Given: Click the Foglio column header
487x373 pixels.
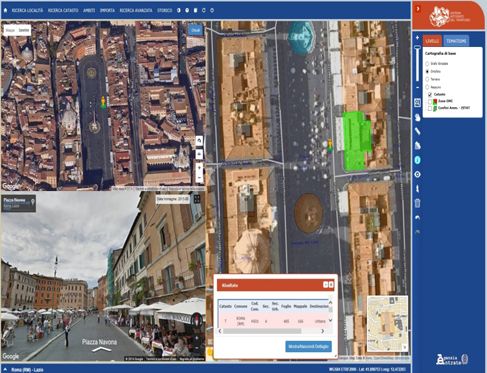Looking at the screenshot, I should (286, 306).
